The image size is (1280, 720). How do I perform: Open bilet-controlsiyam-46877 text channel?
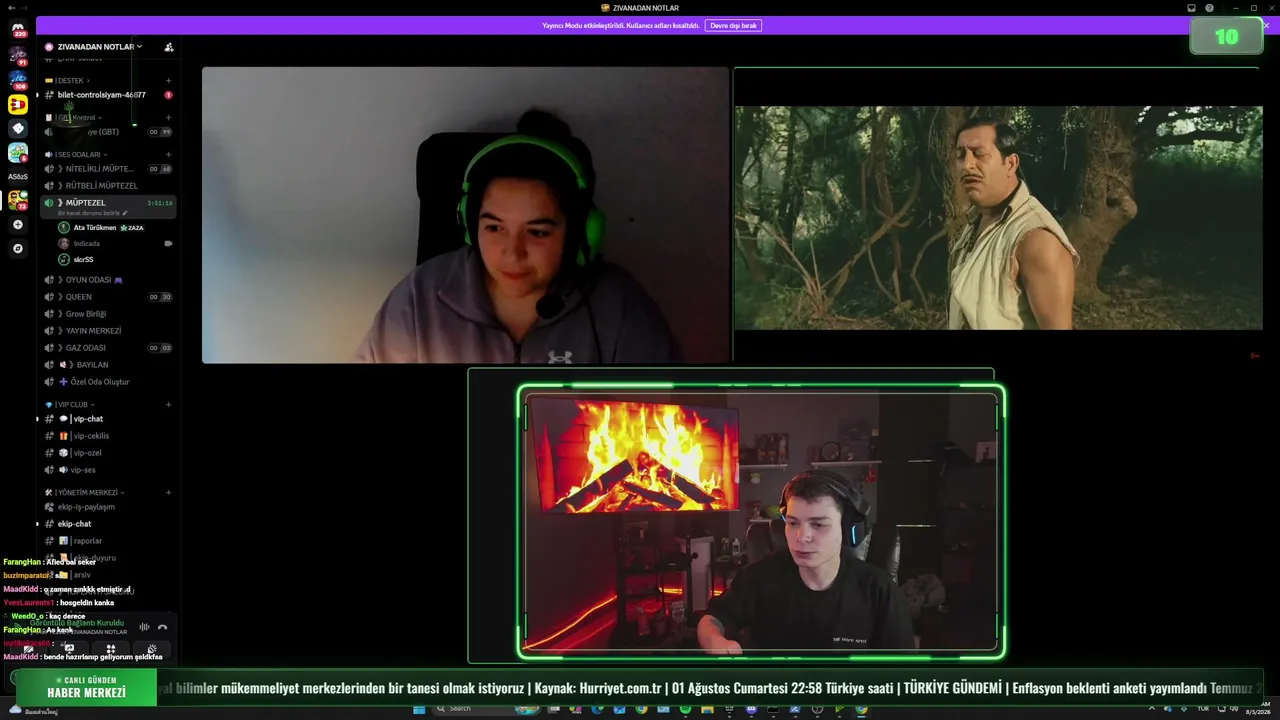(108, 95)
